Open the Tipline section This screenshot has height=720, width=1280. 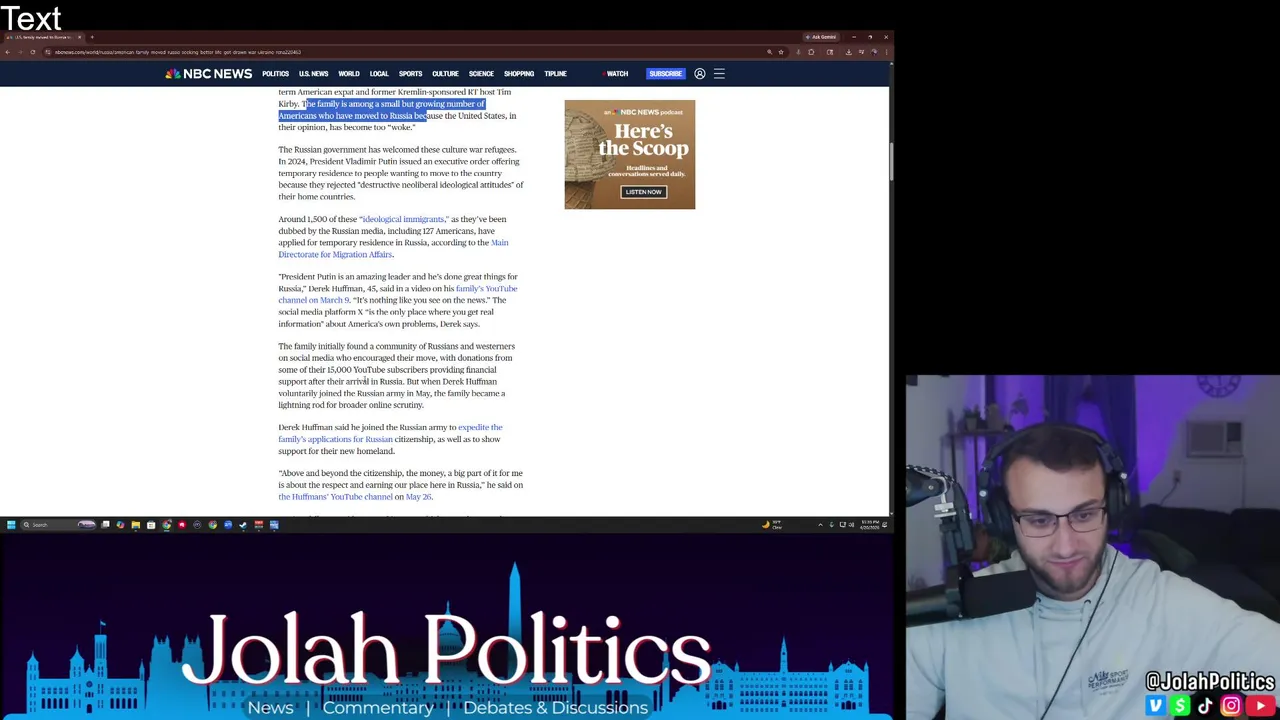555,74
